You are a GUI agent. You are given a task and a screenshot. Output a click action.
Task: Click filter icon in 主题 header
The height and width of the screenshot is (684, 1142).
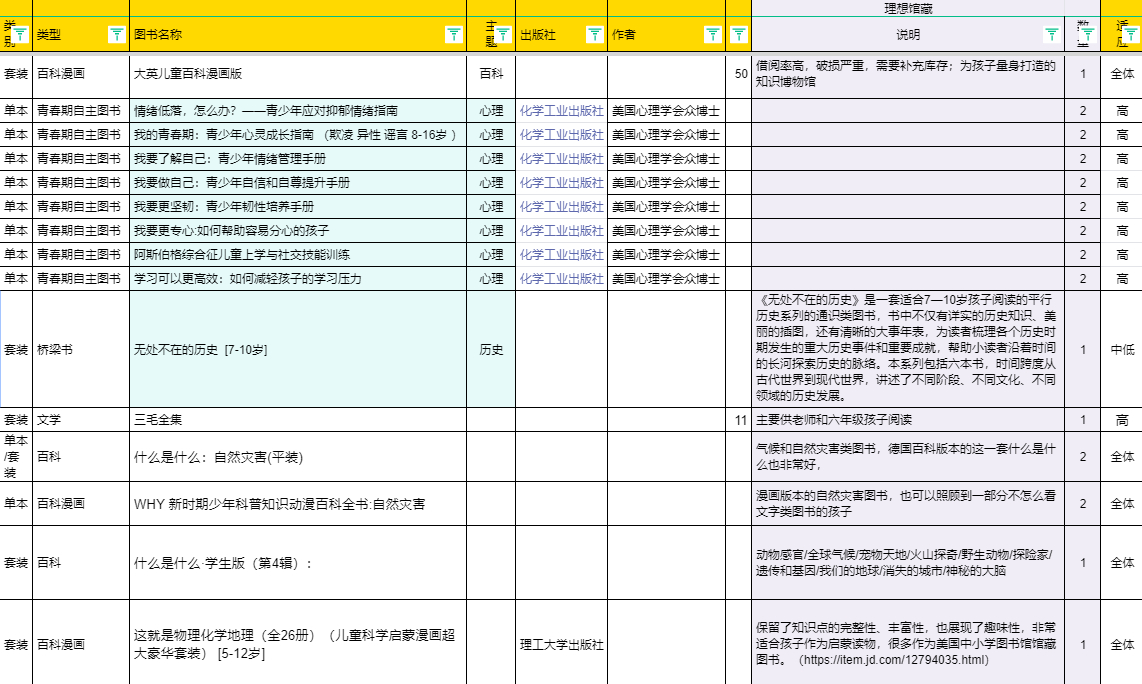503,35
